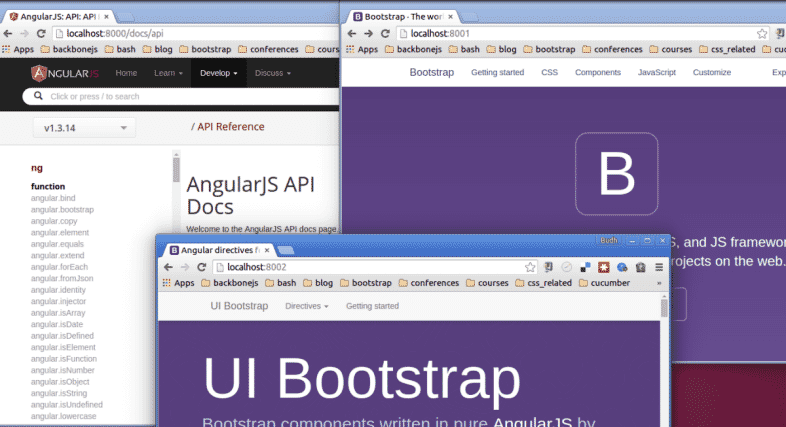Viewport: 786px width, 427px height.
Task: Open the Develop dropdown in AngularJS navbar
Action: coord(219,73)
